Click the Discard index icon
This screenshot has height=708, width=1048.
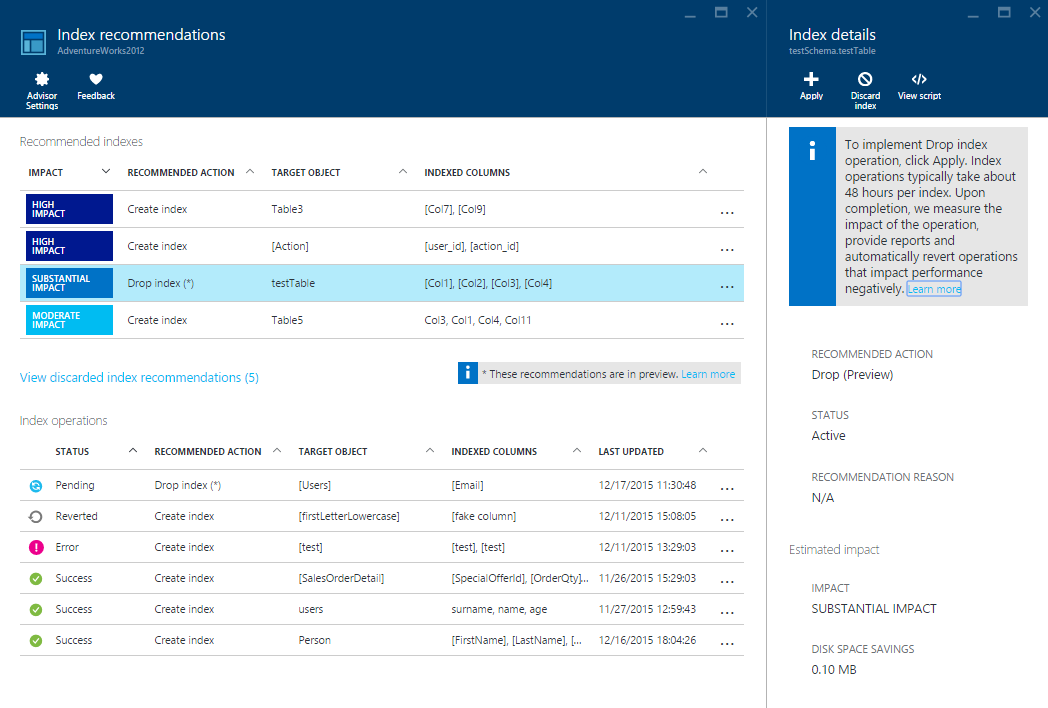865,80
